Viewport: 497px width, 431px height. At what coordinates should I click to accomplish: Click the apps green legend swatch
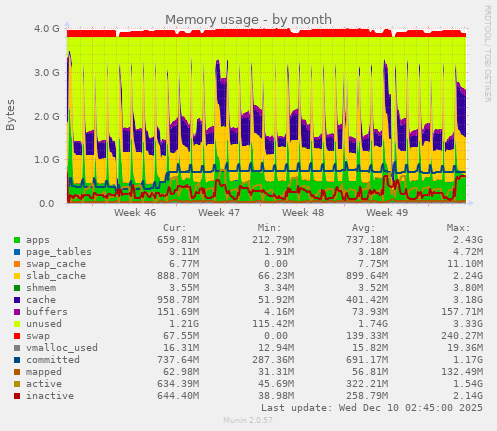17,240
